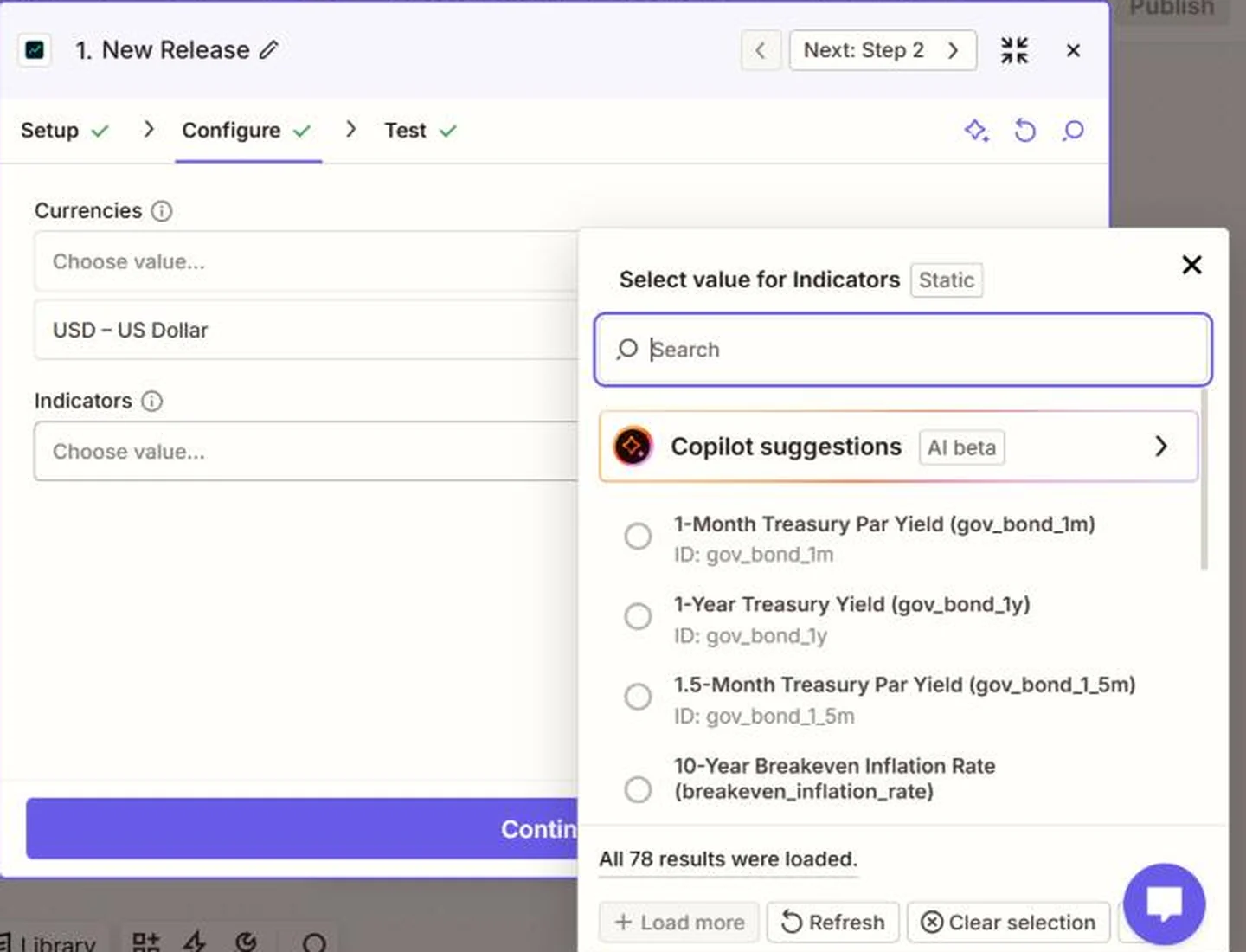Switch to Setup tab
This screenshot has height=952, width=1246.
point(65,131)
